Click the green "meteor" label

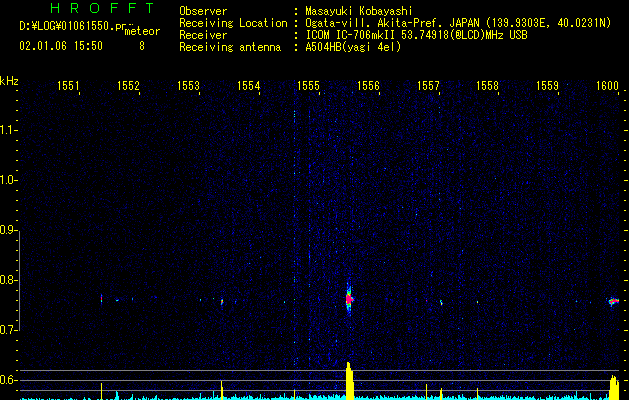click(x=142, y=31)
